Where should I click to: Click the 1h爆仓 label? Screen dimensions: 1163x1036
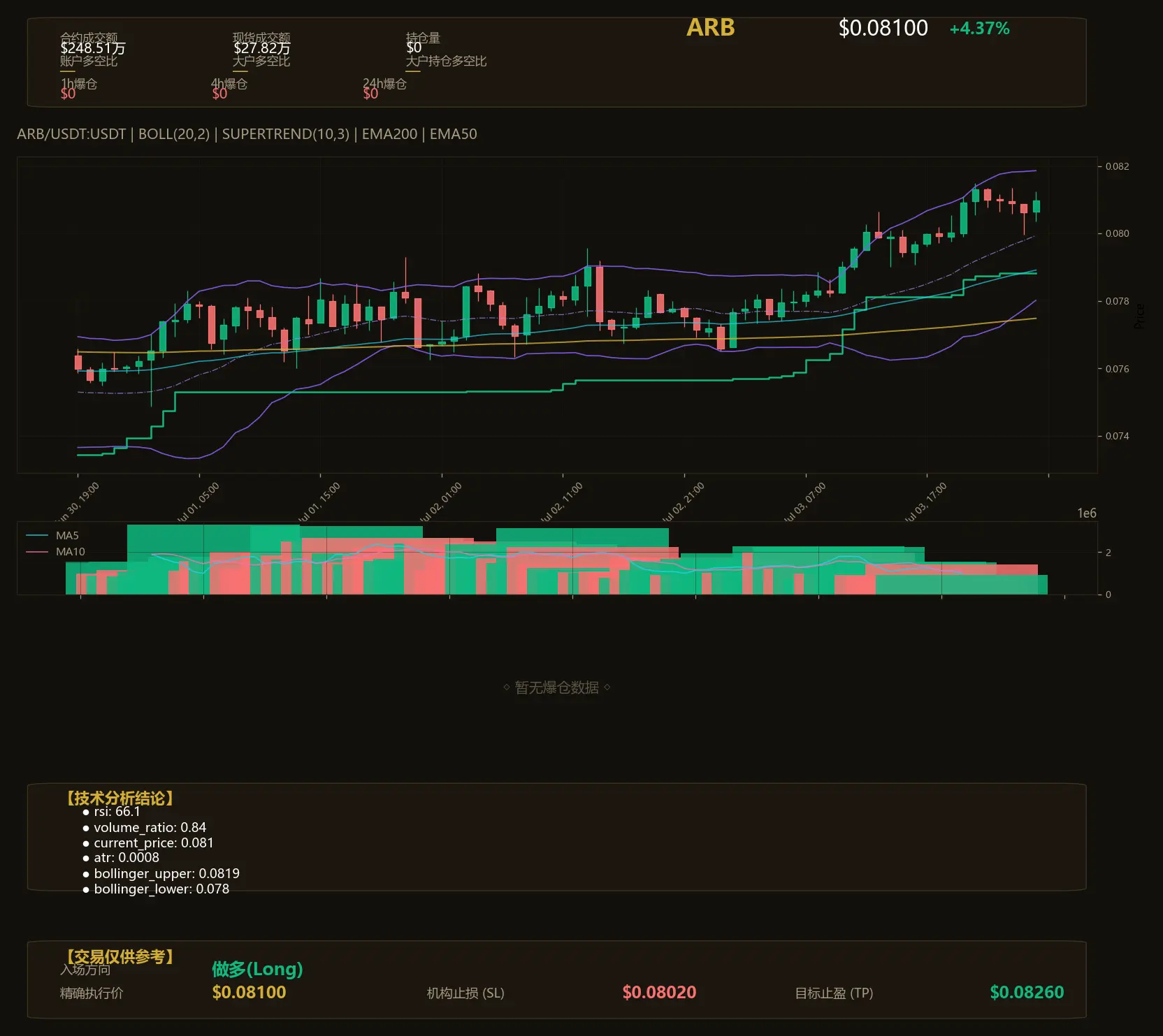pyautogui.click(x=79, y=84)
